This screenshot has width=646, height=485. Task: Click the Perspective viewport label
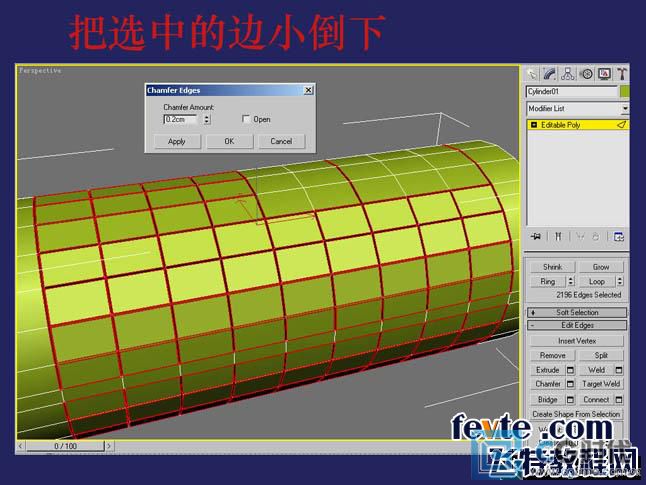(40, 71)
